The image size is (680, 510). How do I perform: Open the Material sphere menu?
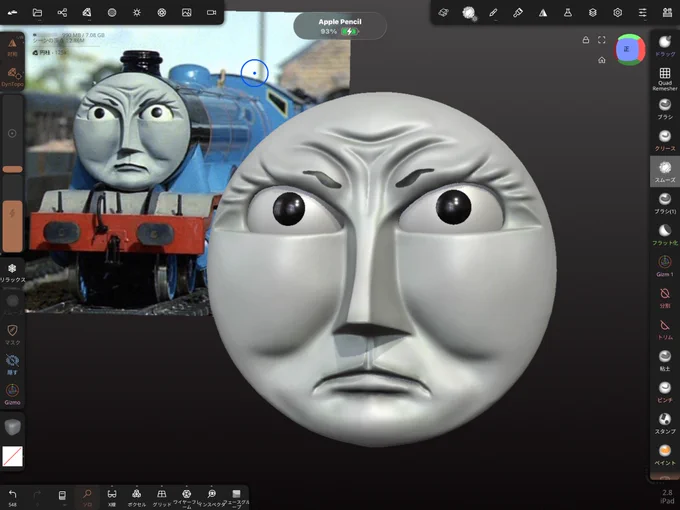112,13
